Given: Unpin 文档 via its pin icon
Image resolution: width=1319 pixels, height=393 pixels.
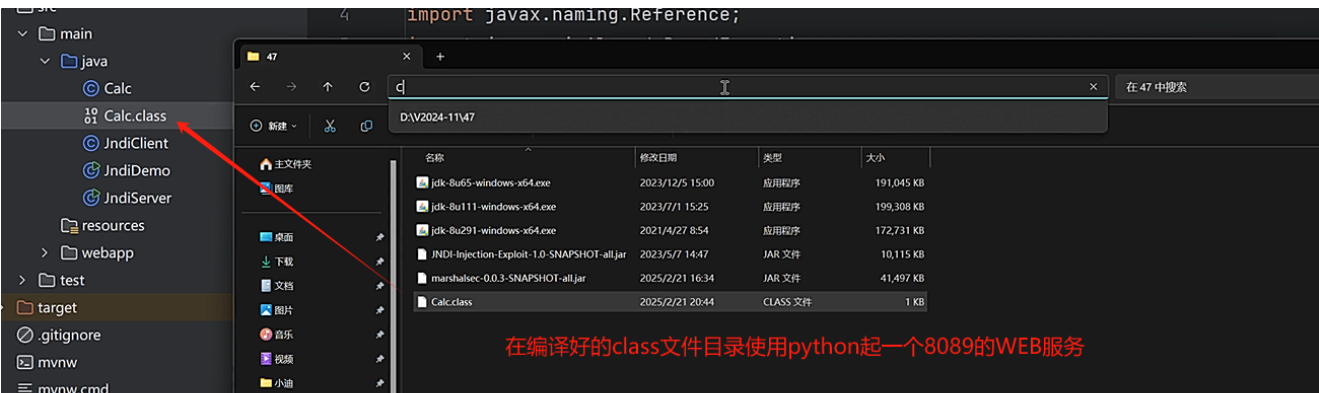Looking at the screenshot, I should click(x=379, y=286).
